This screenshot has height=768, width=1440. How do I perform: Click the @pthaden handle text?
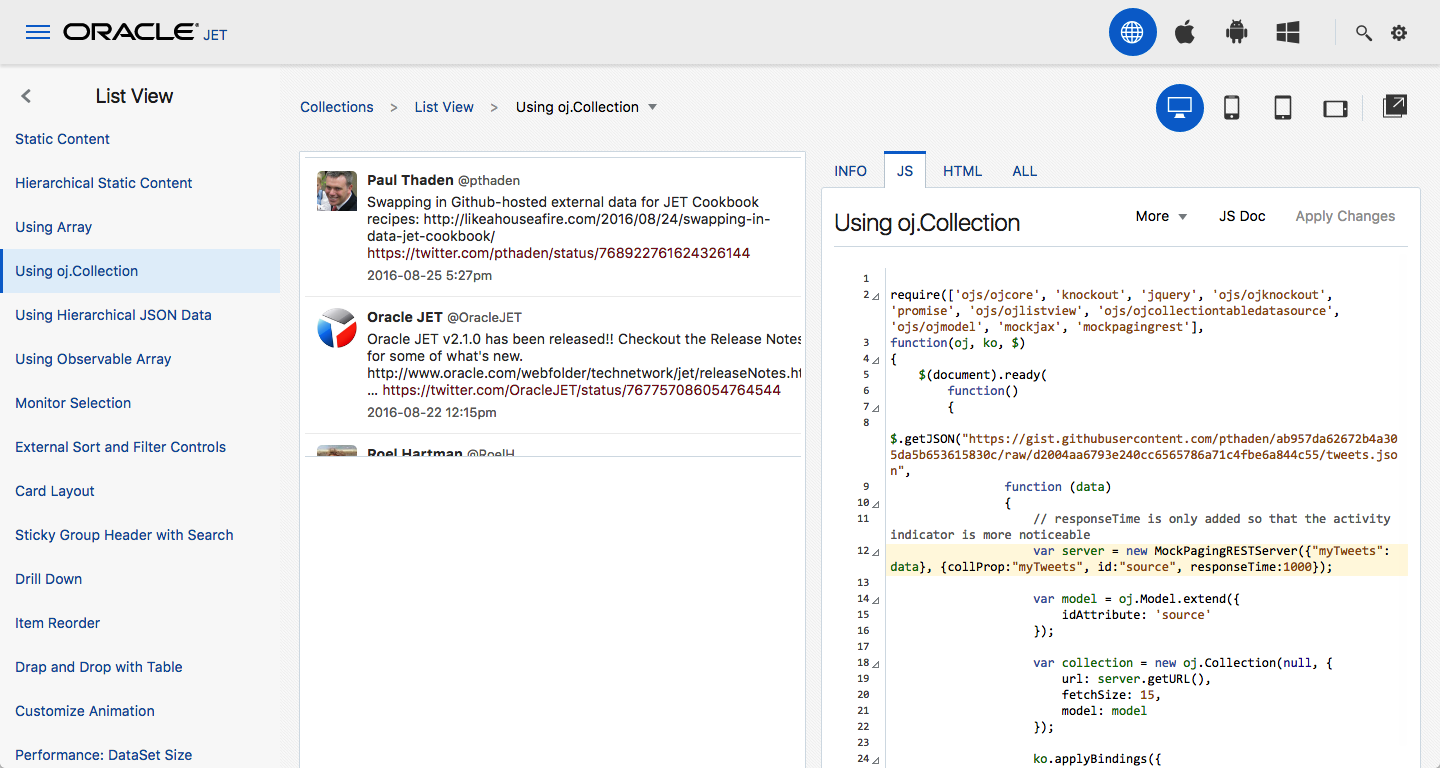pyautogui.click(x=489, y=181)
